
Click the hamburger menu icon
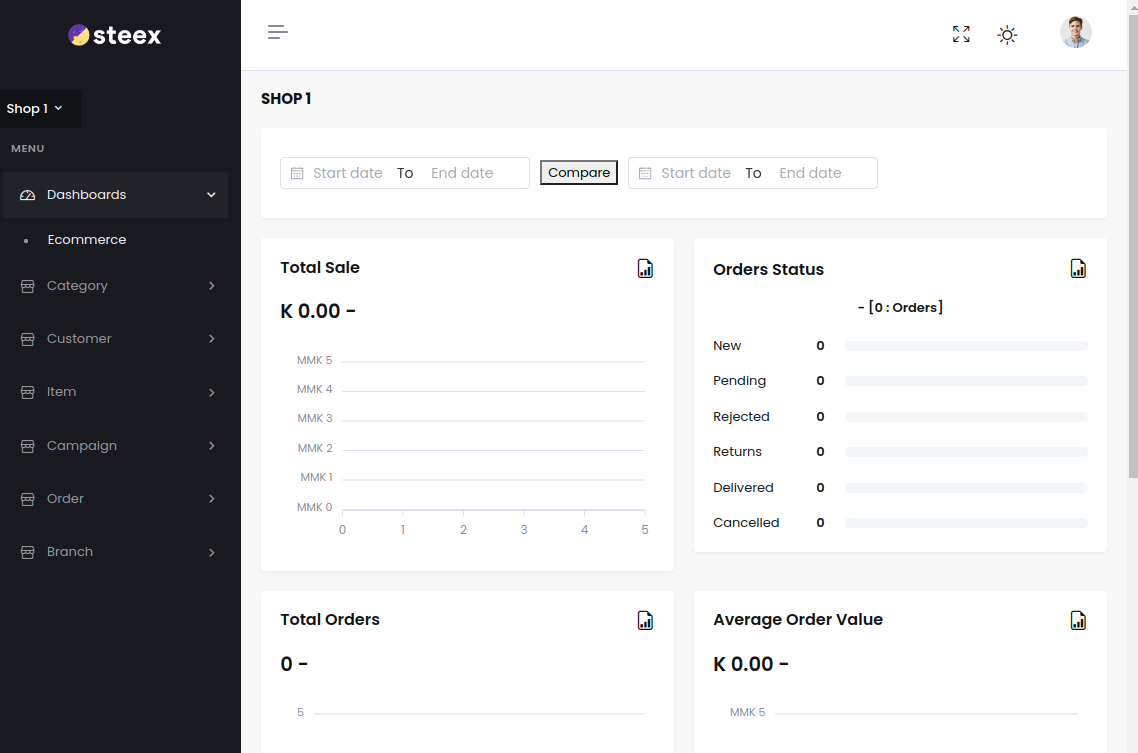(278, 32)
